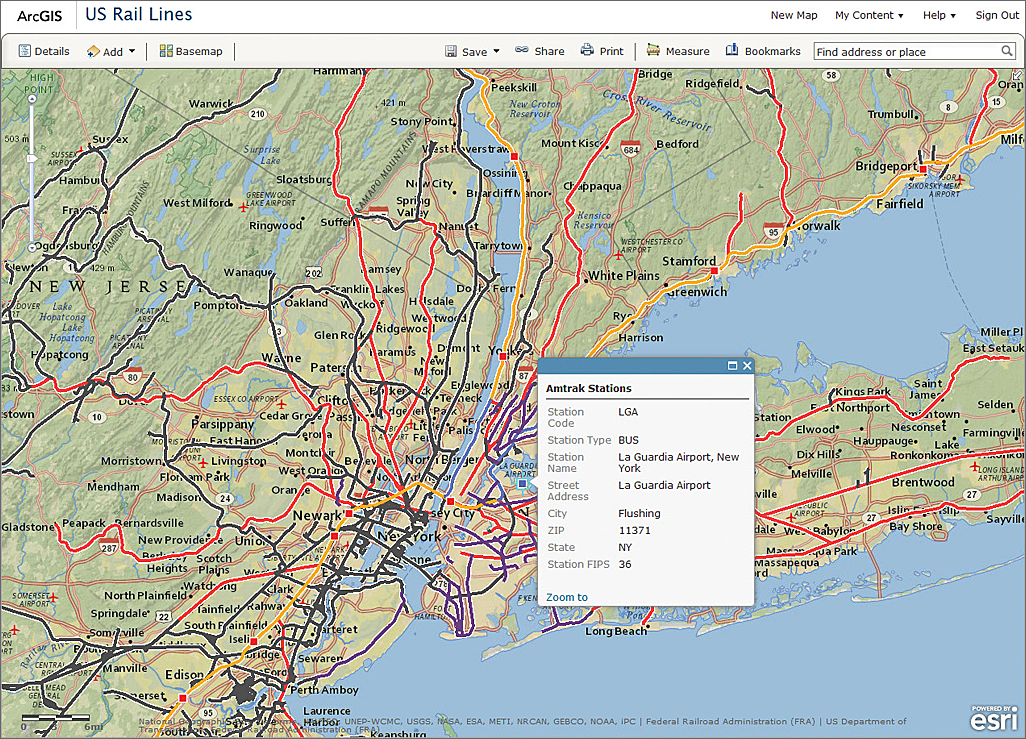This screenshot has width=1026, height=739.
Task: Click the ArcGIS home logo
Action: [39, 16]
